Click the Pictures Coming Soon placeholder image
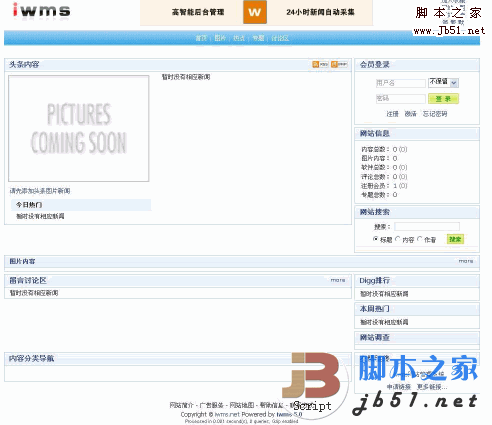The height and width of the screenshot is (425, 492). [79, 129]
